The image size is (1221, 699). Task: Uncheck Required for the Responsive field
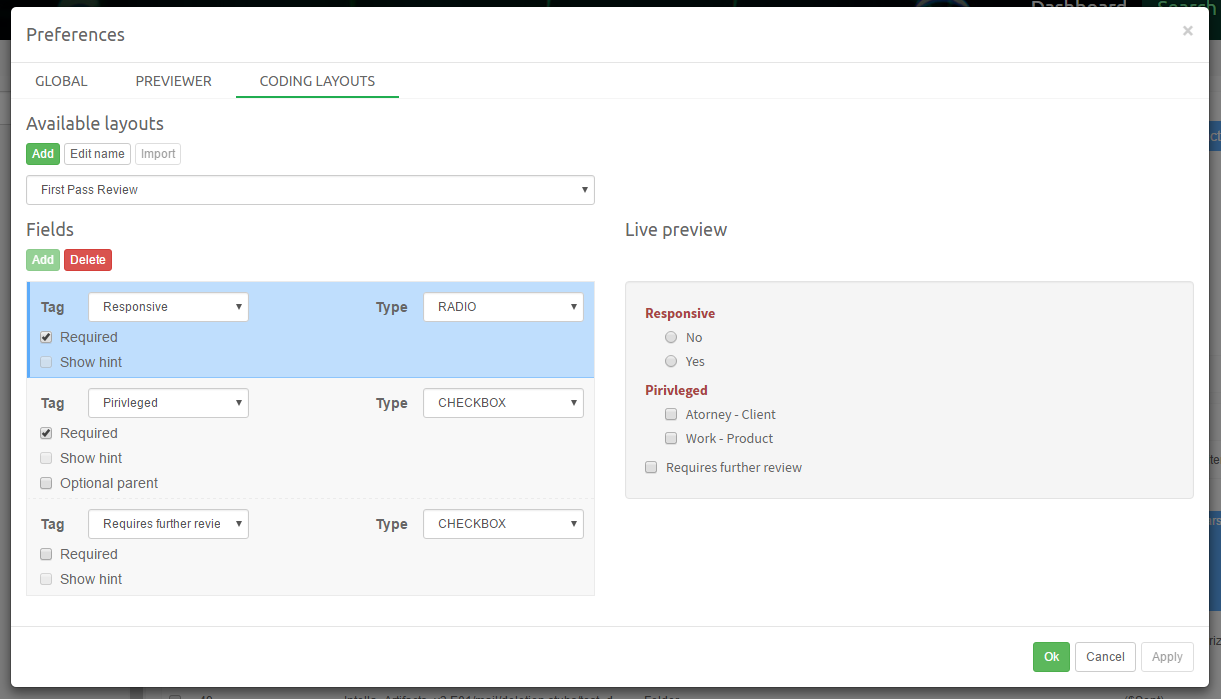[46, 337]
